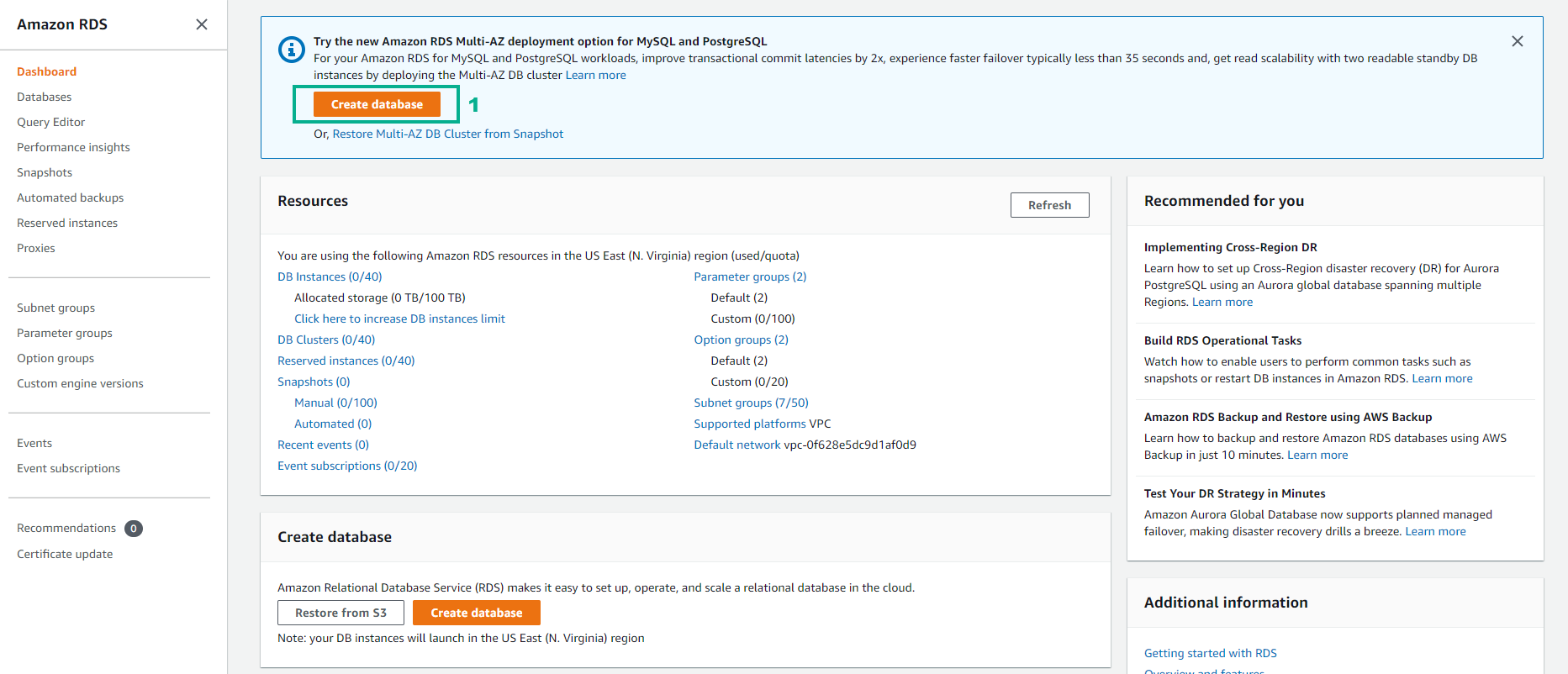1568x674 pixels.
Task: Click the Supported platforms link
Action: point(750,424)
